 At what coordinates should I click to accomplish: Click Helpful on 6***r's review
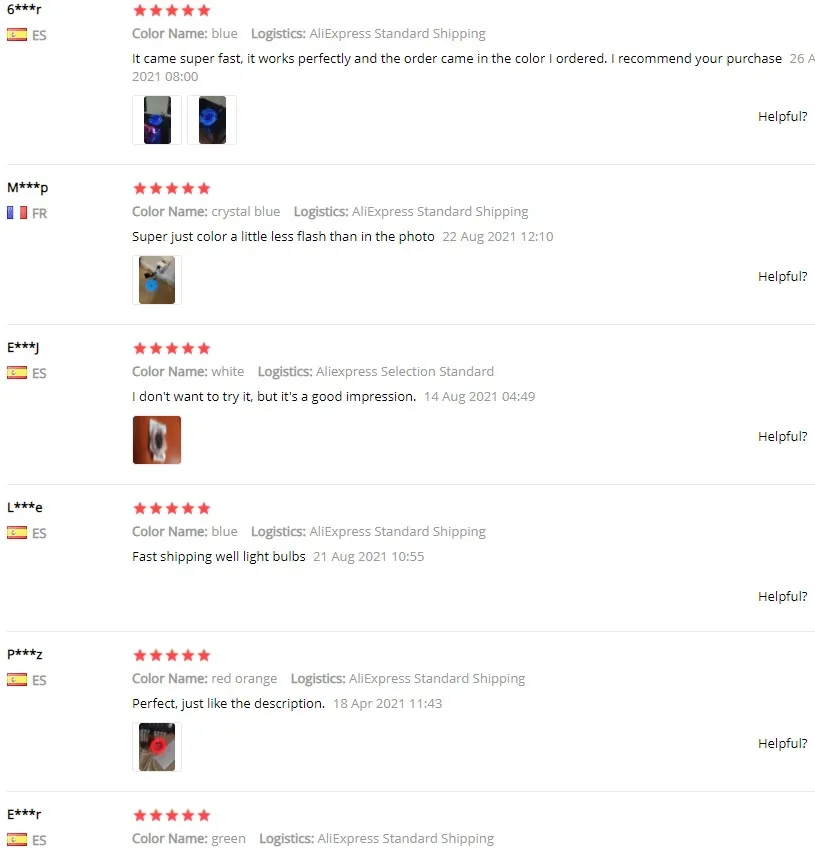782,117
